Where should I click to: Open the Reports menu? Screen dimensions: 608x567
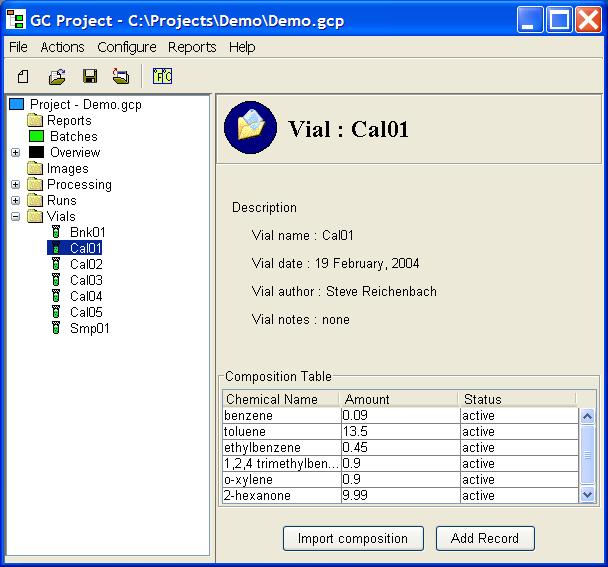tap(192, 47)
